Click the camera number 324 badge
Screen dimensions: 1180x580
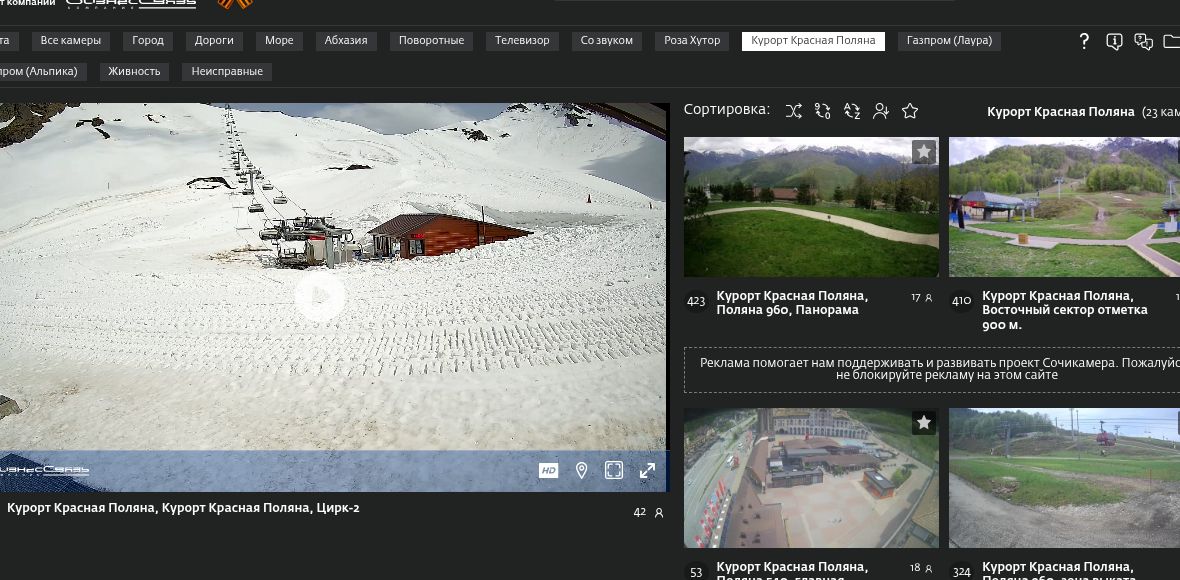pos(962,572)
